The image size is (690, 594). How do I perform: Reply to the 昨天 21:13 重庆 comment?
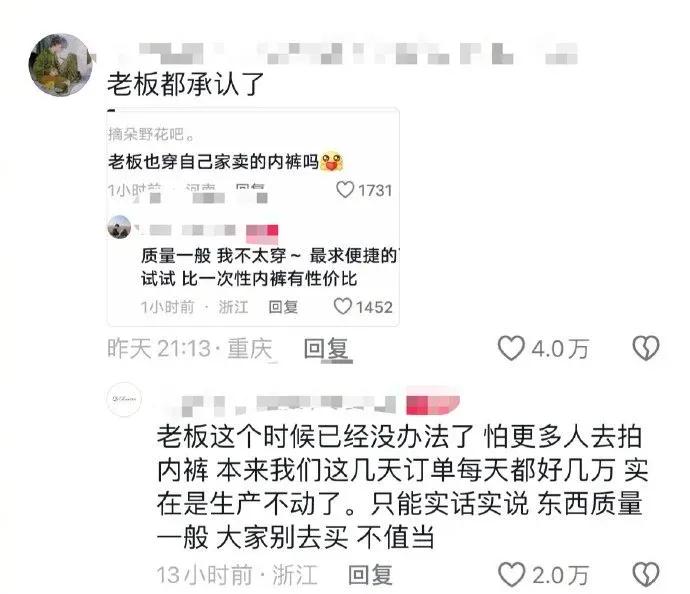point(328,349)
